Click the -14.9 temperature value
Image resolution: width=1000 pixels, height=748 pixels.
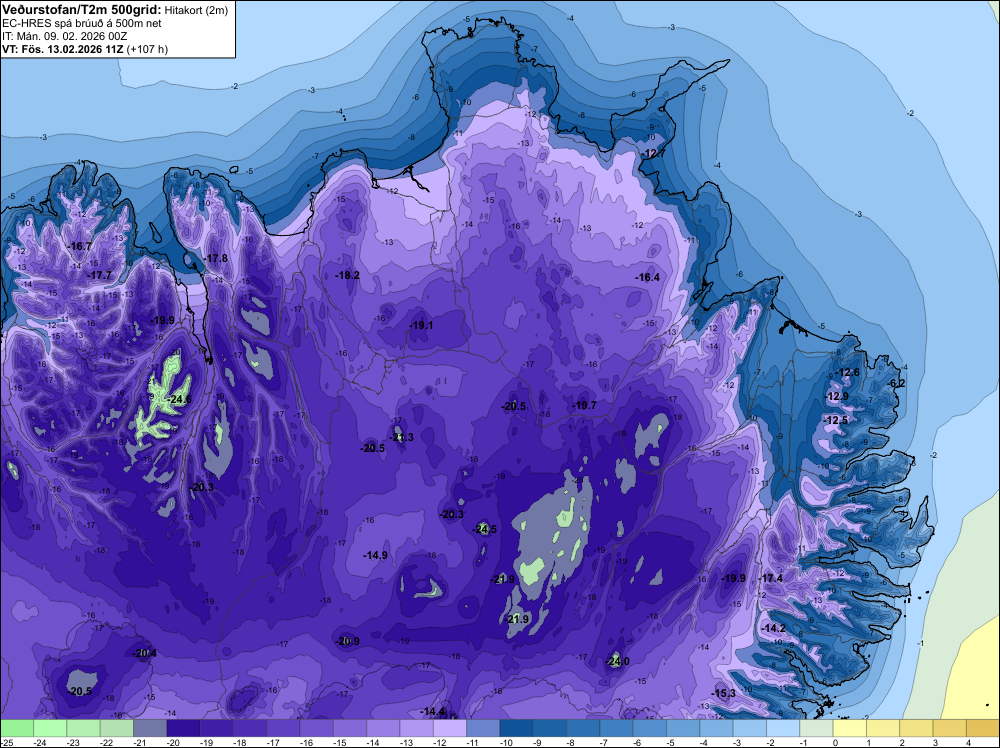(375, 555)
